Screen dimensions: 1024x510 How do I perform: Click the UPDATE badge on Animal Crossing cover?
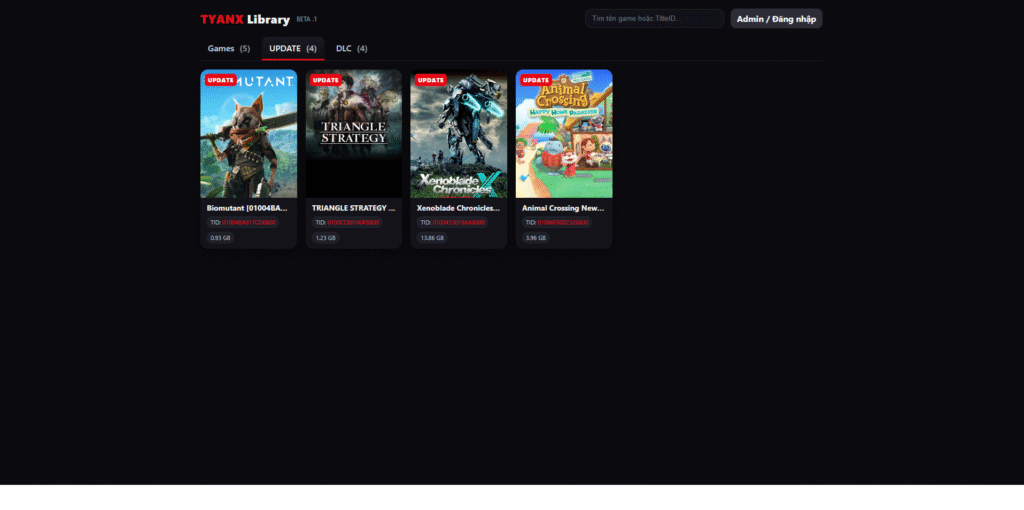535,80
